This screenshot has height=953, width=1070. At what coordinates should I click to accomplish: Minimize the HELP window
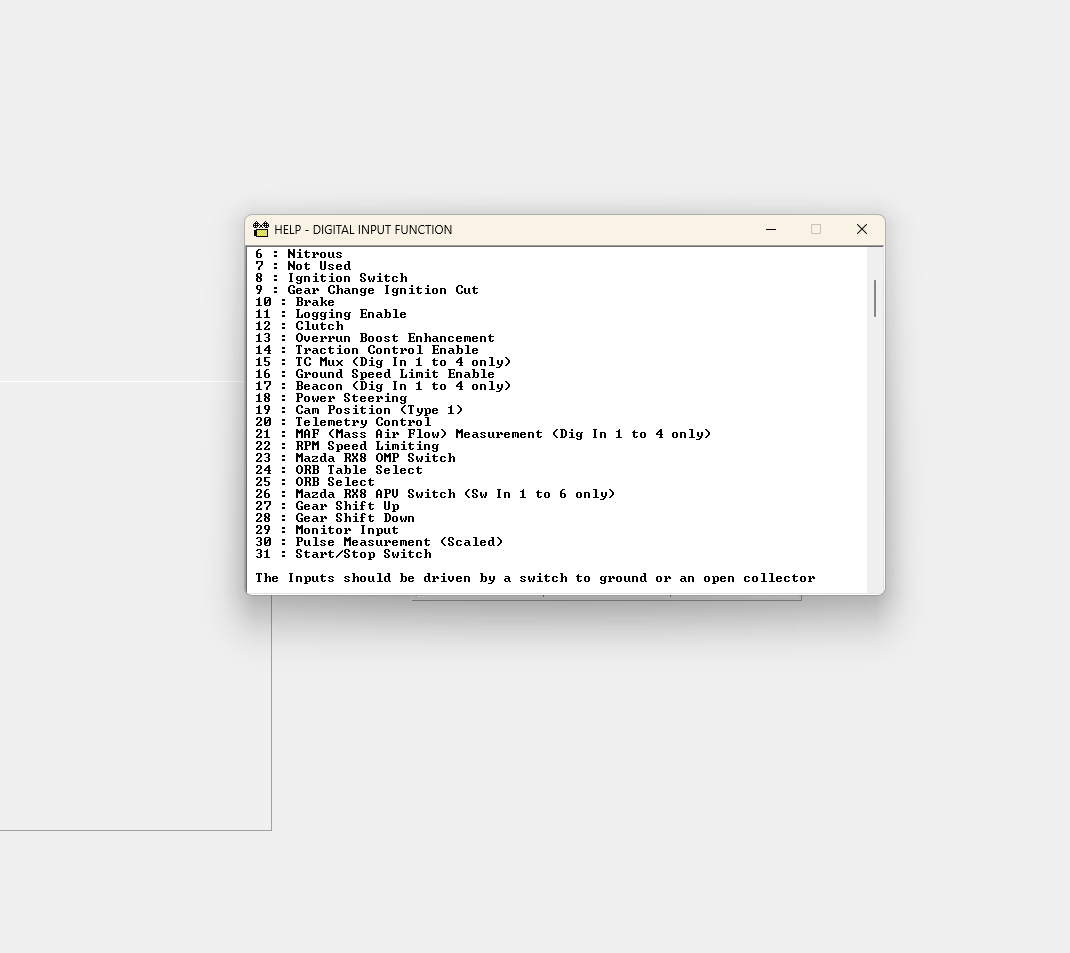point(771,229)
